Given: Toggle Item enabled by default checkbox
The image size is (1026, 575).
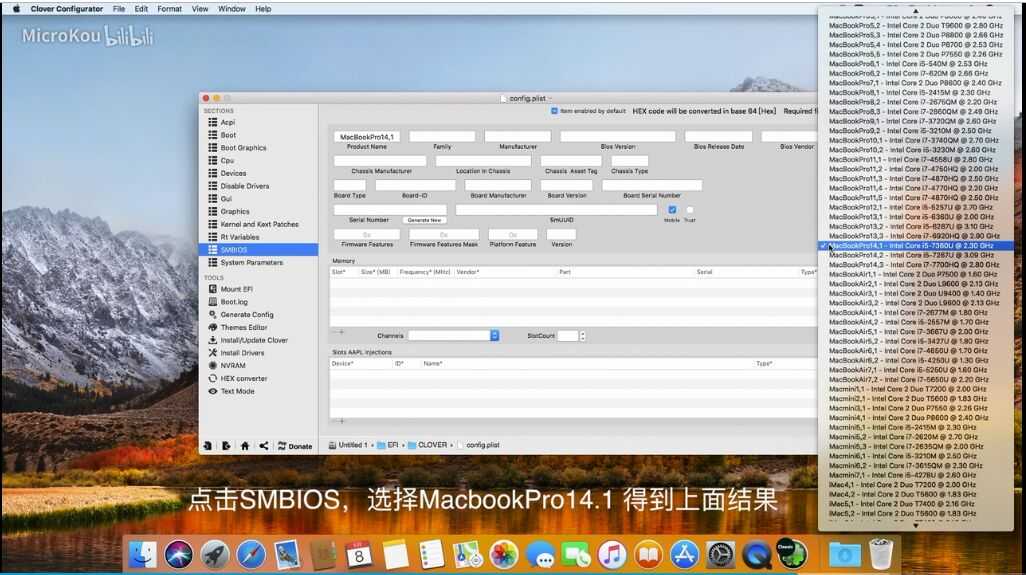Looking at the screenshot, I should pos(554,111).
